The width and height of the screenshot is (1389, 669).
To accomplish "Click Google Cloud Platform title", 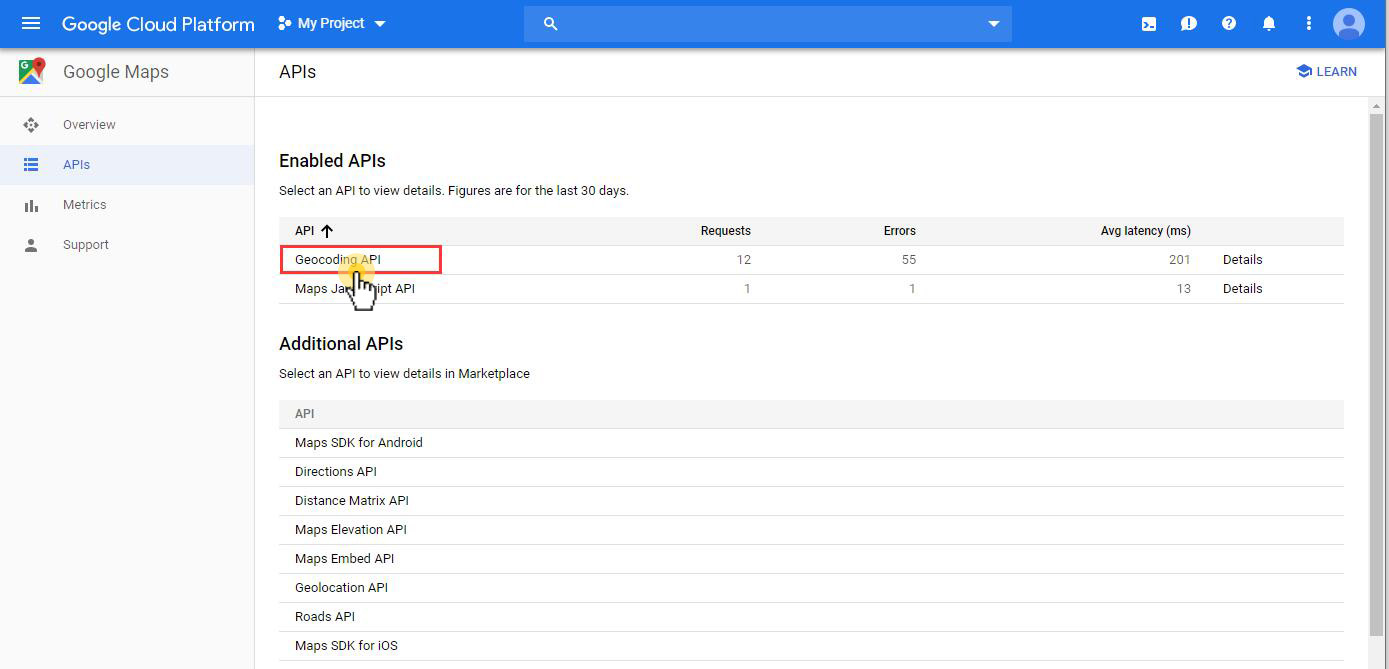I will (x=158, y=23).
